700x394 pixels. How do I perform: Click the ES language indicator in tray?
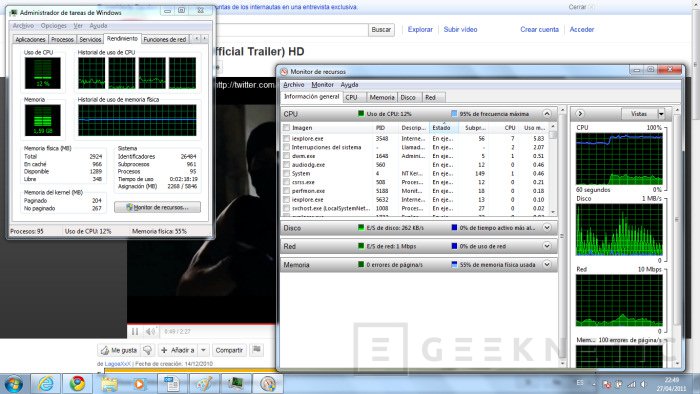point(580,383)
